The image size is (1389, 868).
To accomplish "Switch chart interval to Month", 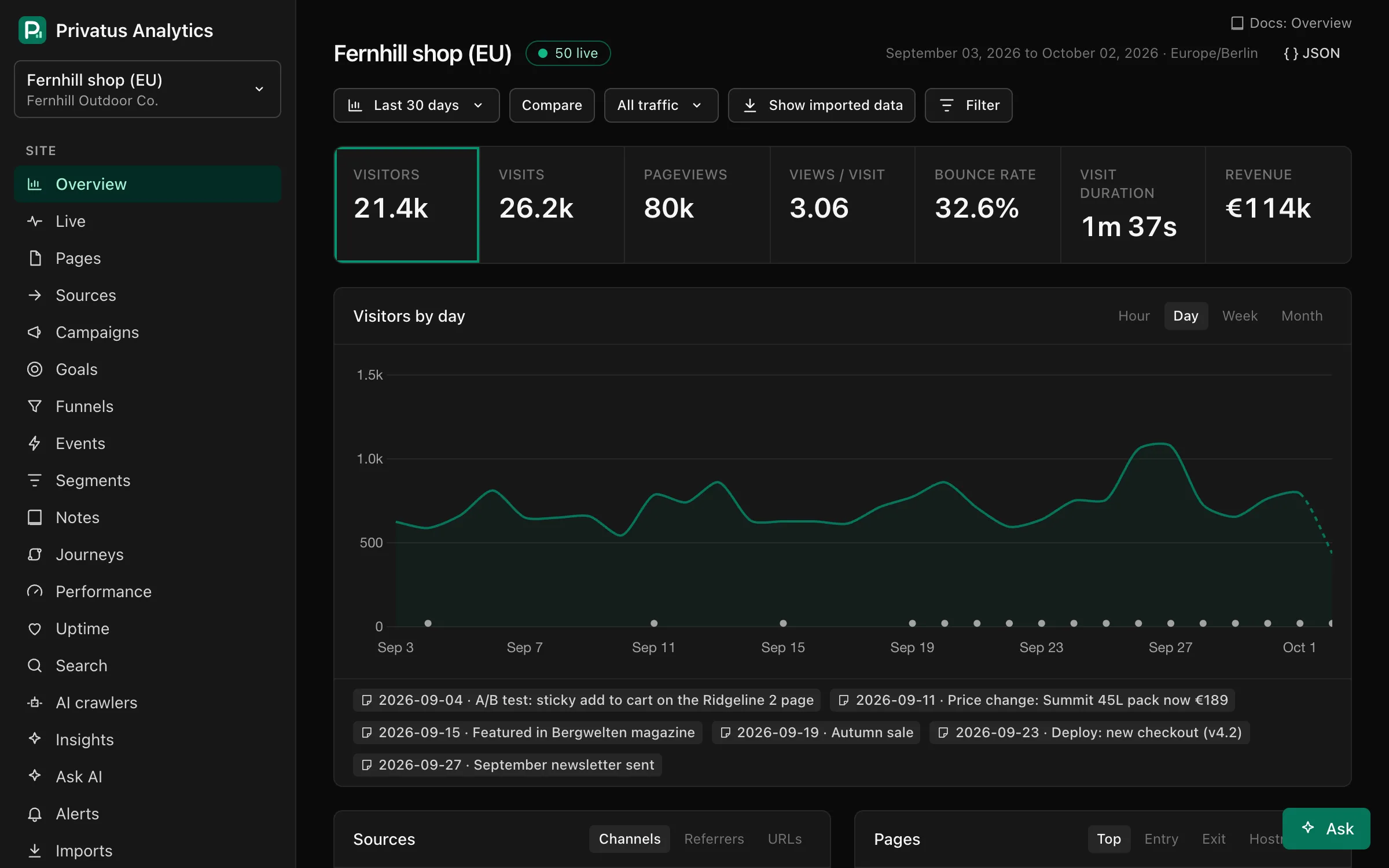I will point(1302,316).
